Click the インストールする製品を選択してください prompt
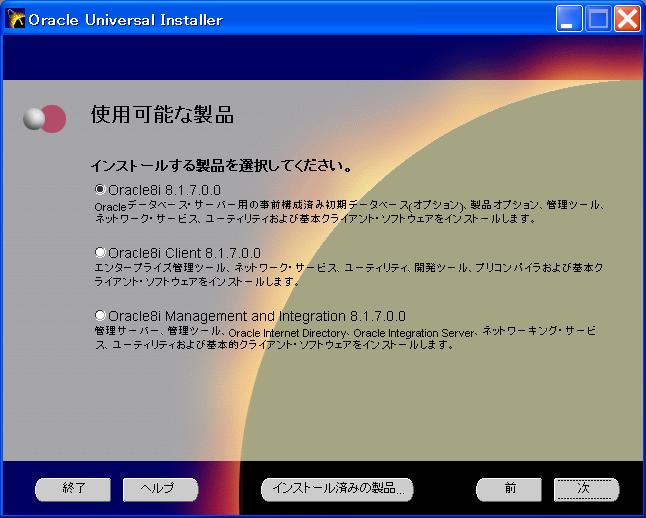This screenshot has height=518, width=646. click(x=221, y=166)
